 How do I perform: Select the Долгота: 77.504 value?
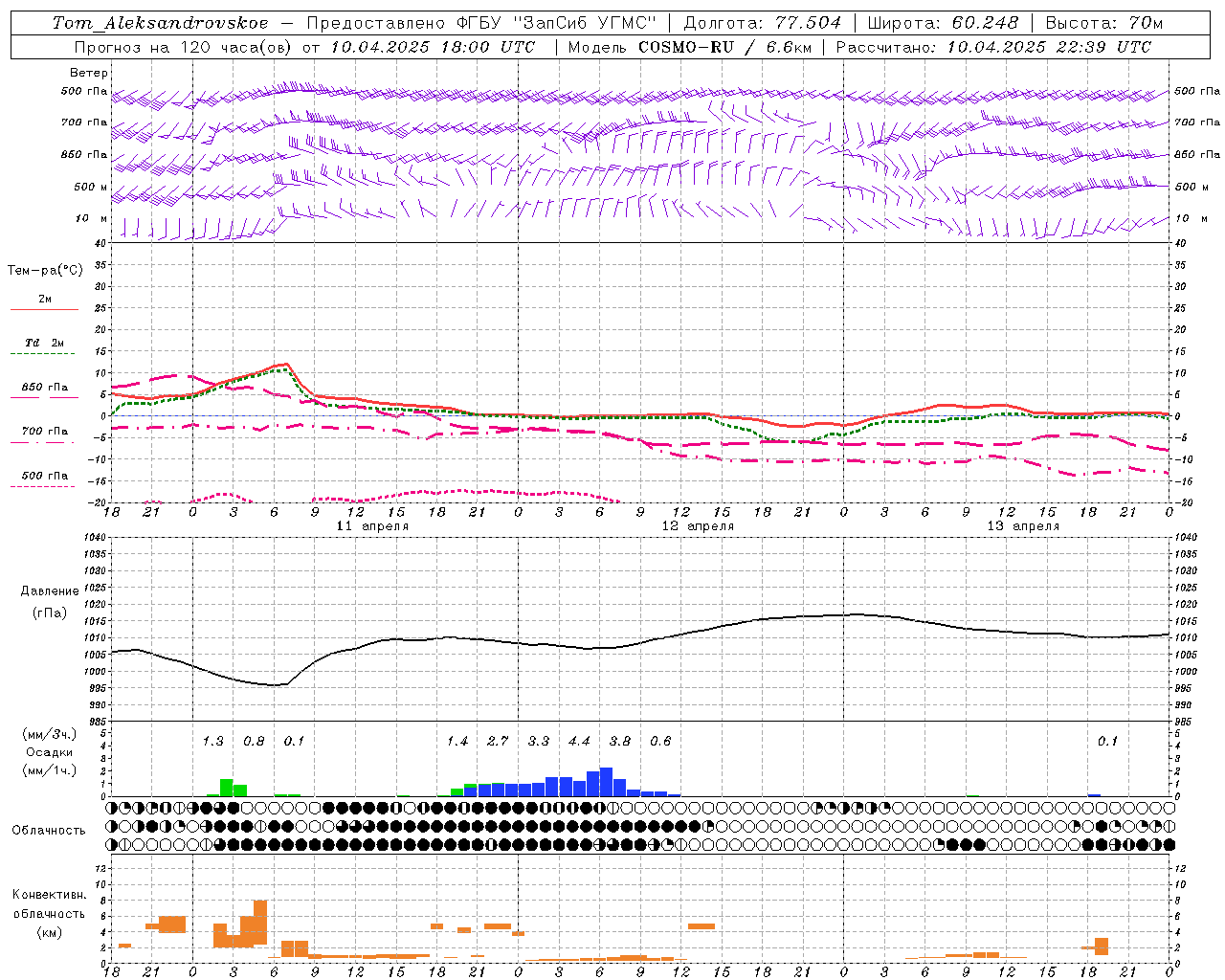point(763,23)
